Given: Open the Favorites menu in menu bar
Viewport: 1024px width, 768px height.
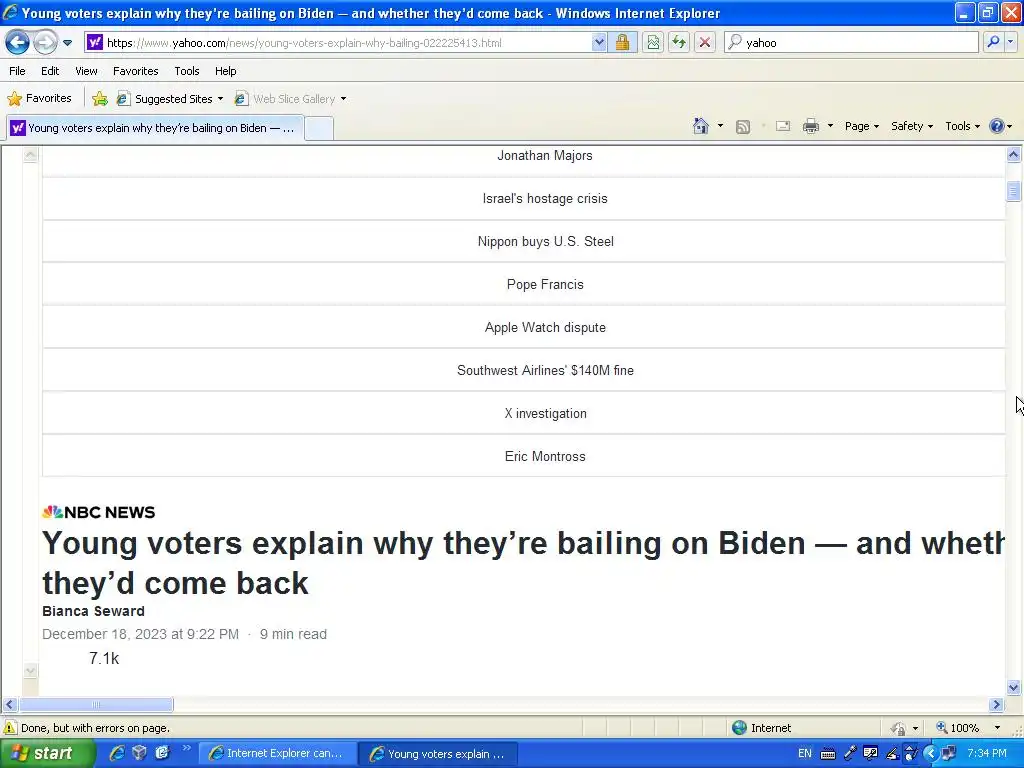Looking at the screenshot, I should click(135, 71).
